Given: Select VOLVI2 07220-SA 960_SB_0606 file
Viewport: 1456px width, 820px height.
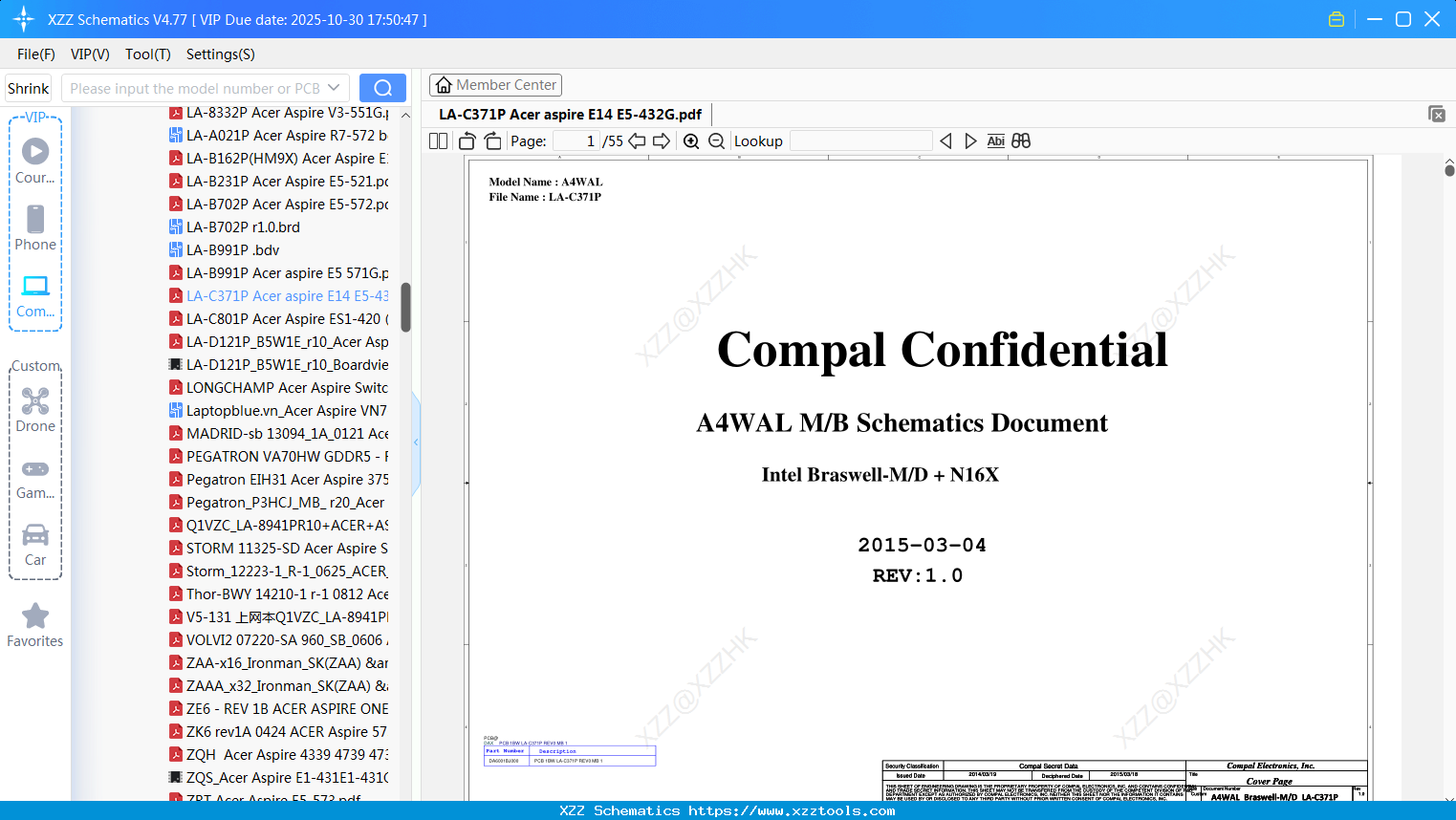Looking at the screenshot, I should [x=278, y=640].
